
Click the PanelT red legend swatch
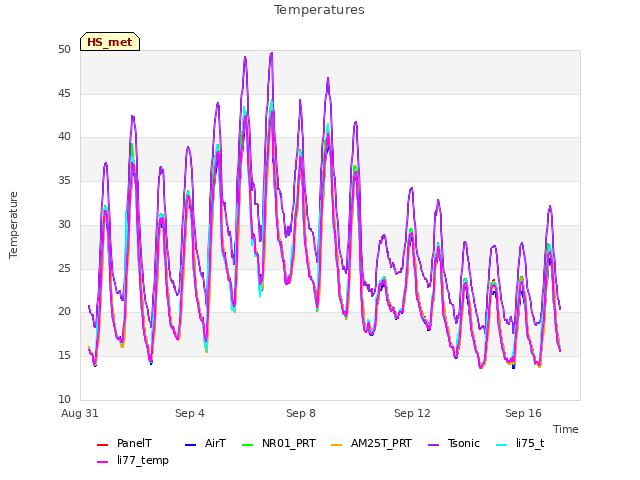[102, 445]
